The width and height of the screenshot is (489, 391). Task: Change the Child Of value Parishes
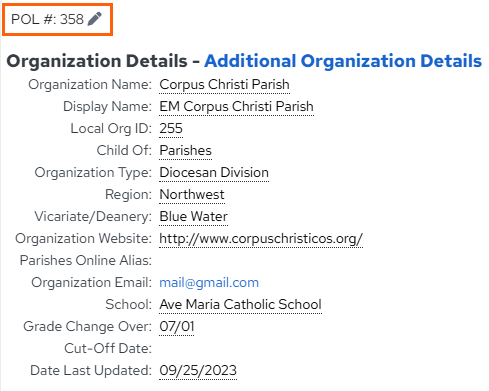click(x=185, y=151)
